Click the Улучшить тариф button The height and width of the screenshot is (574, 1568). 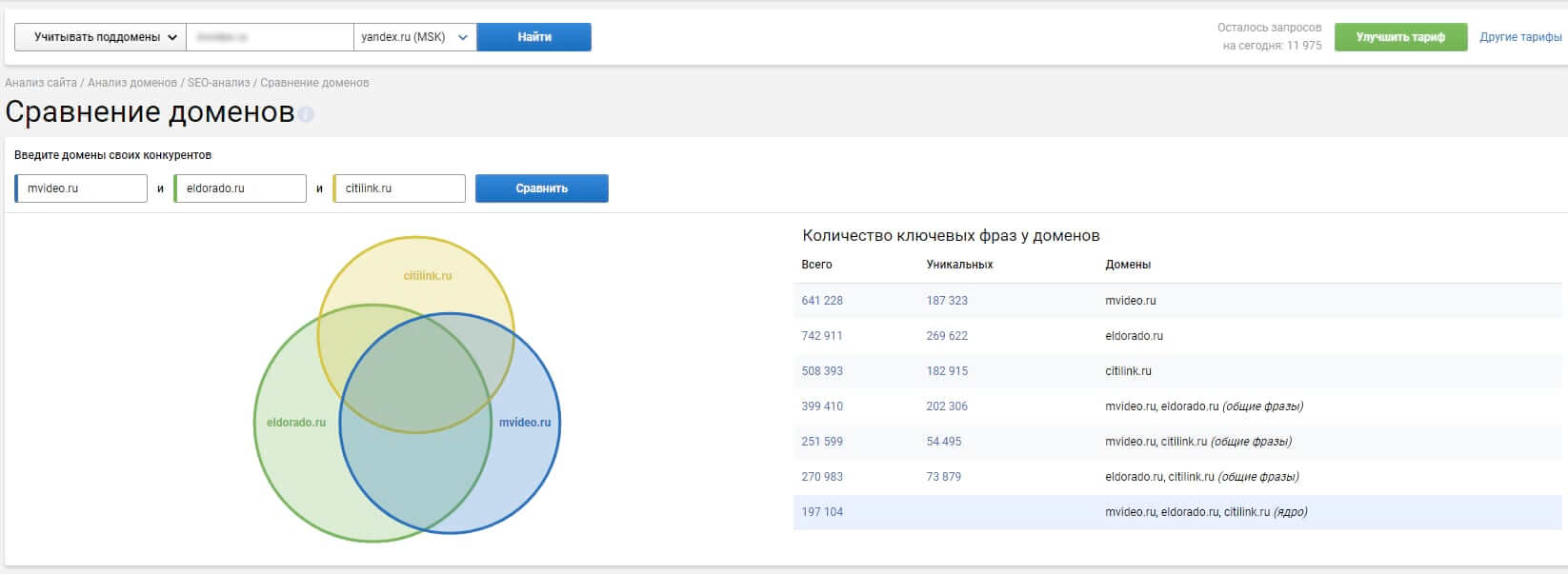tap(1400, 37)
